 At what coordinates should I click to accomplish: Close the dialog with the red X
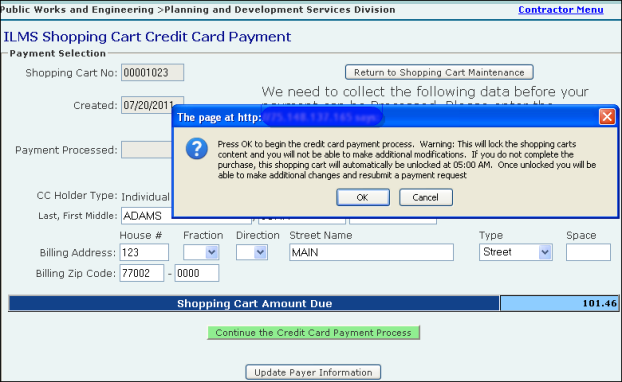[x=607, y=117]
